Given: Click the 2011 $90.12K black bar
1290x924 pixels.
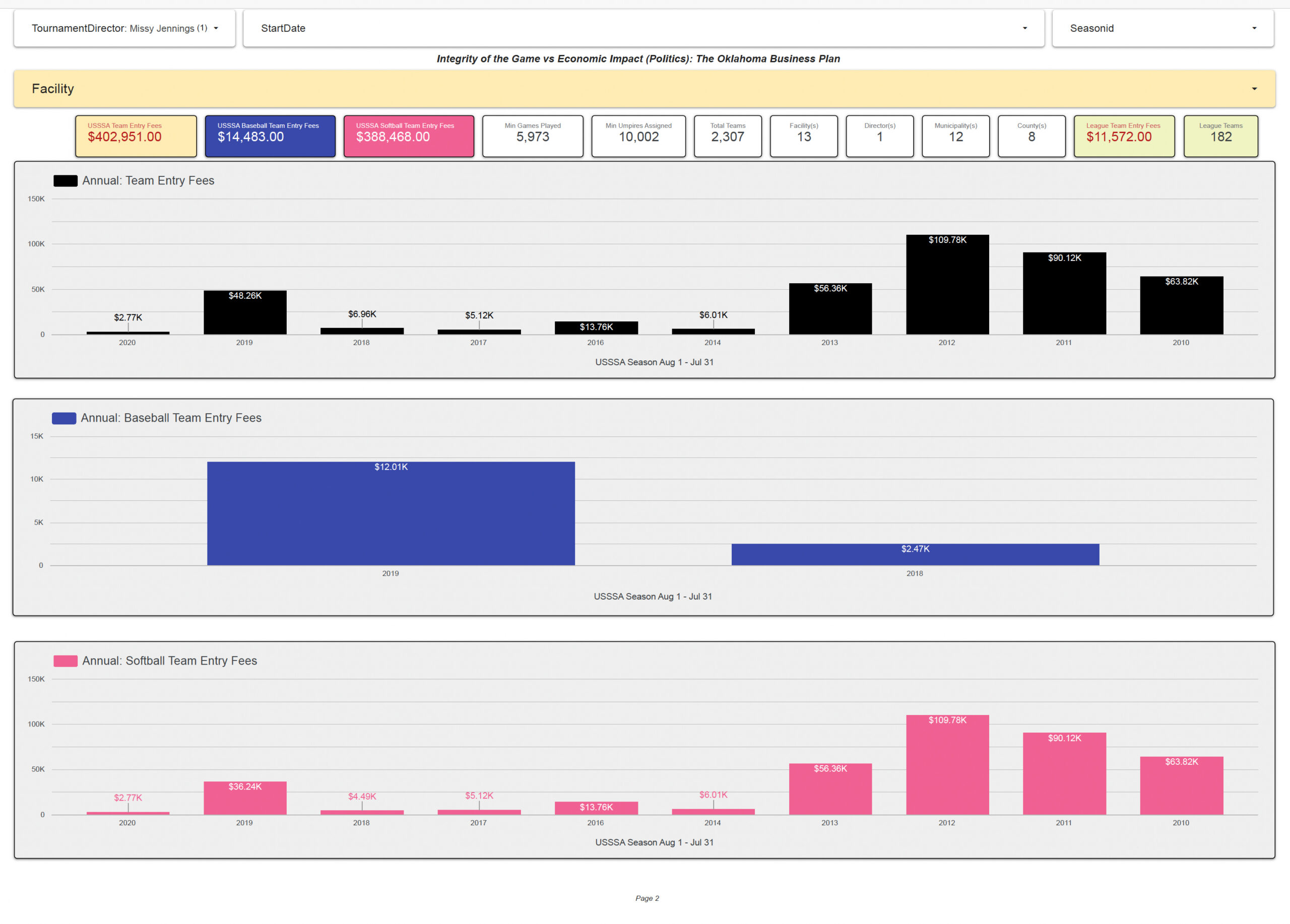Looking at the screenshot, I should coord(1064,293).
